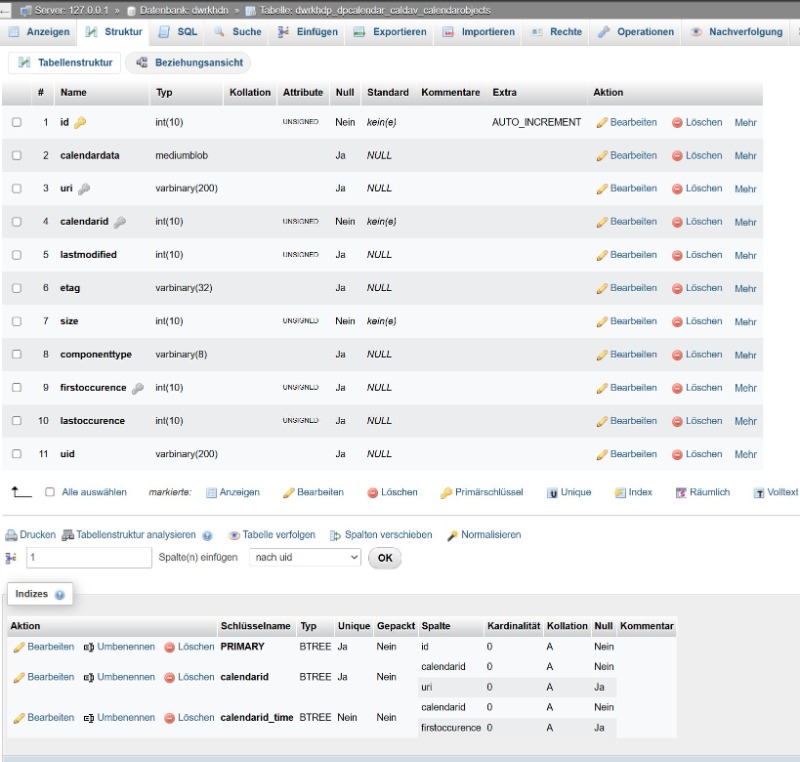This screenshot has height=762, width=800.
Task: Click red delete icon for calendarid_time index
Action: [169, 718]
